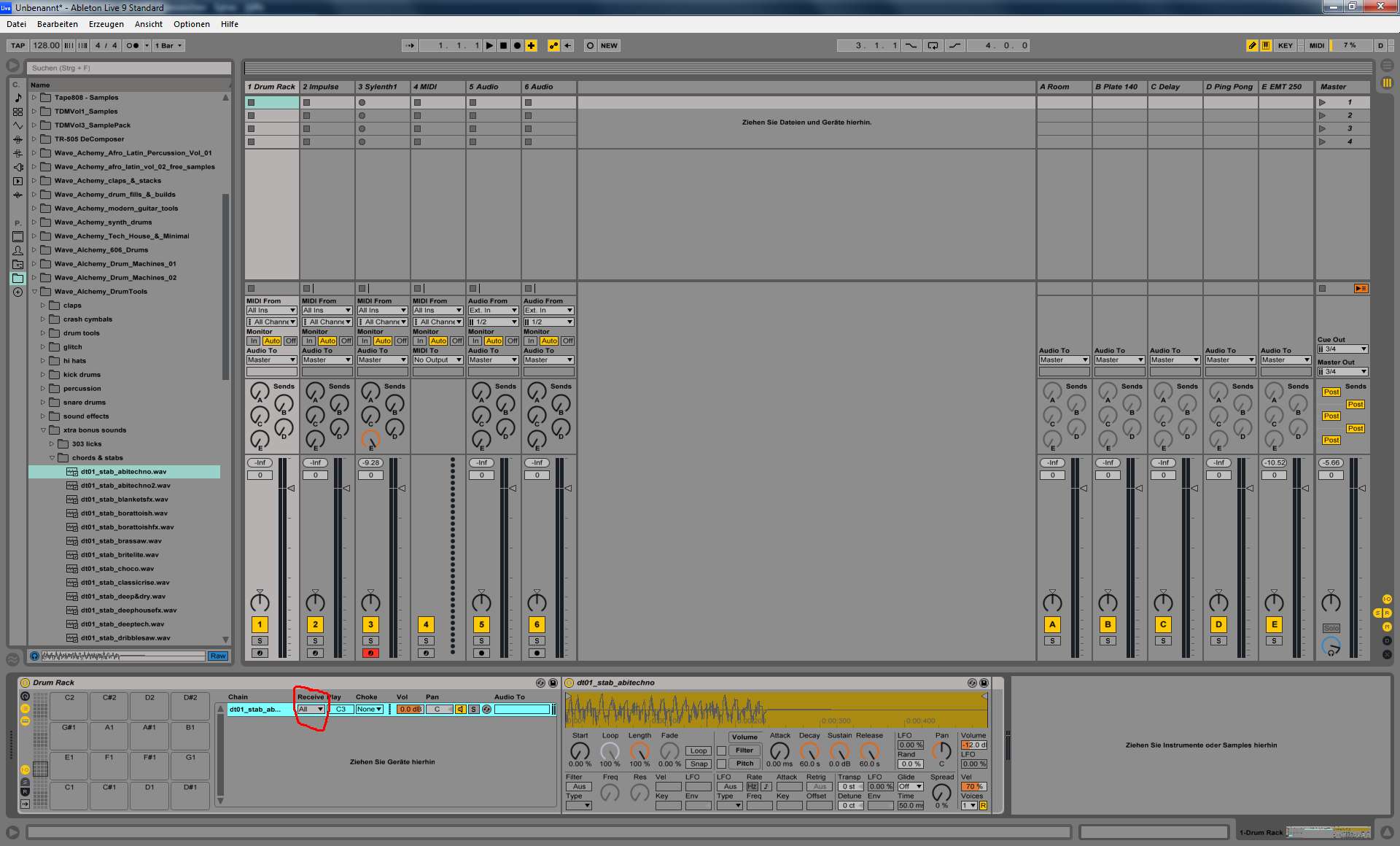
Task: Open the Audio To dropdown on Drum Rack track
Action: [x=271, y=360]
